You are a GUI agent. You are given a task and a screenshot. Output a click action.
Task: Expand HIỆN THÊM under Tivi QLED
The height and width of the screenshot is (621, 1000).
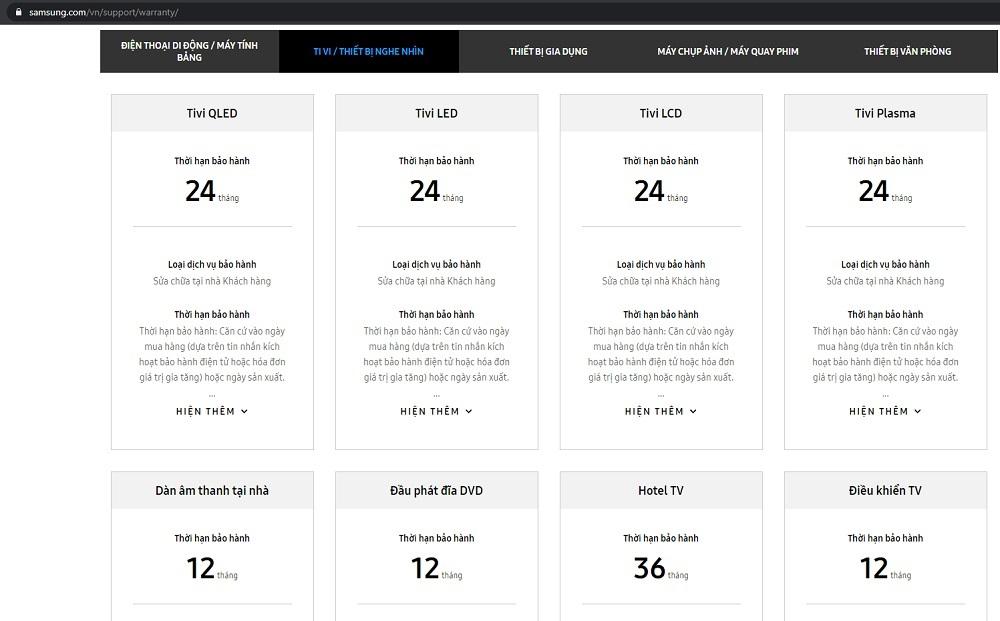(x=212, y=411)
